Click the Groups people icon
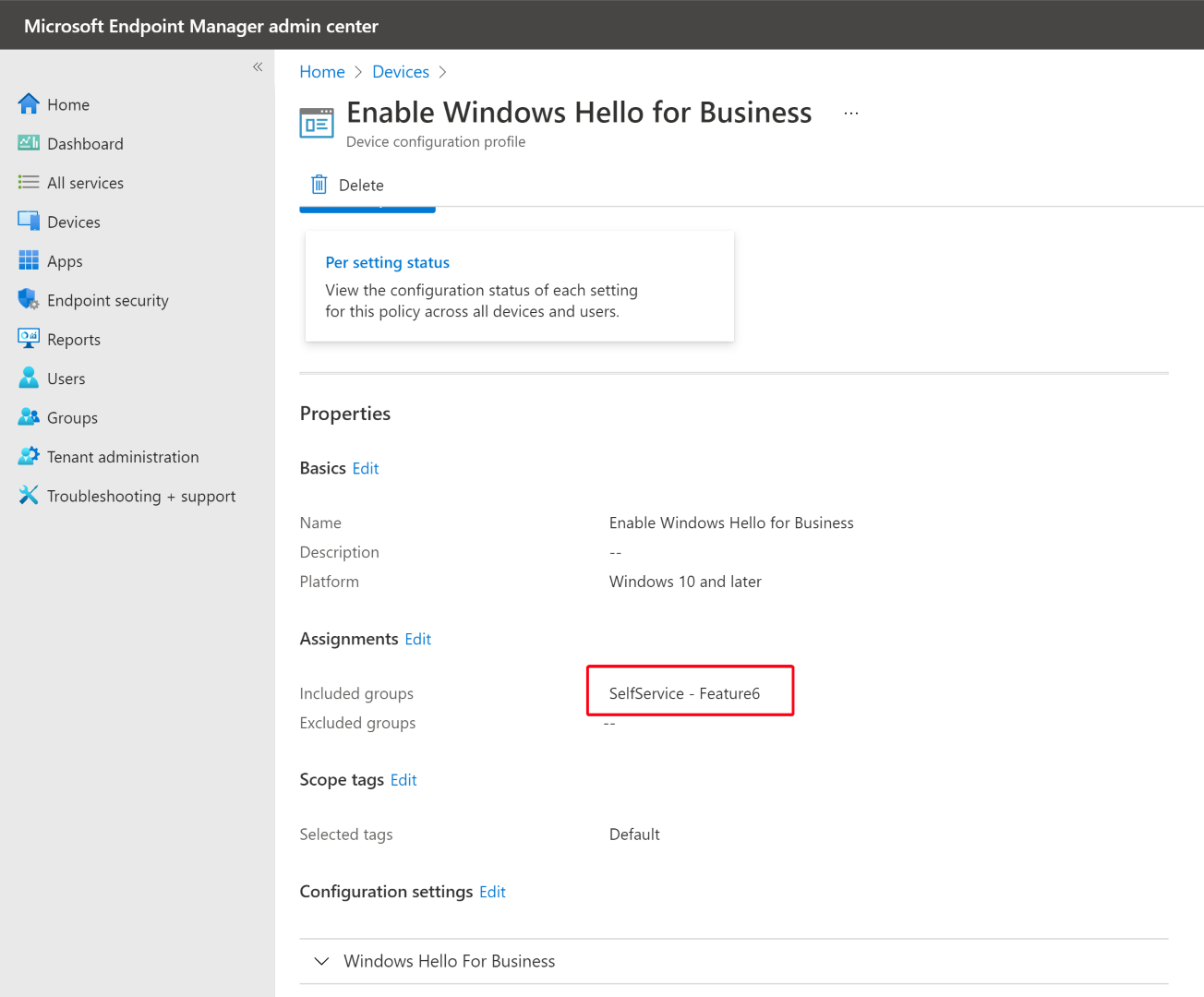This screenshot has width=1204, height=997. [29, 416]
